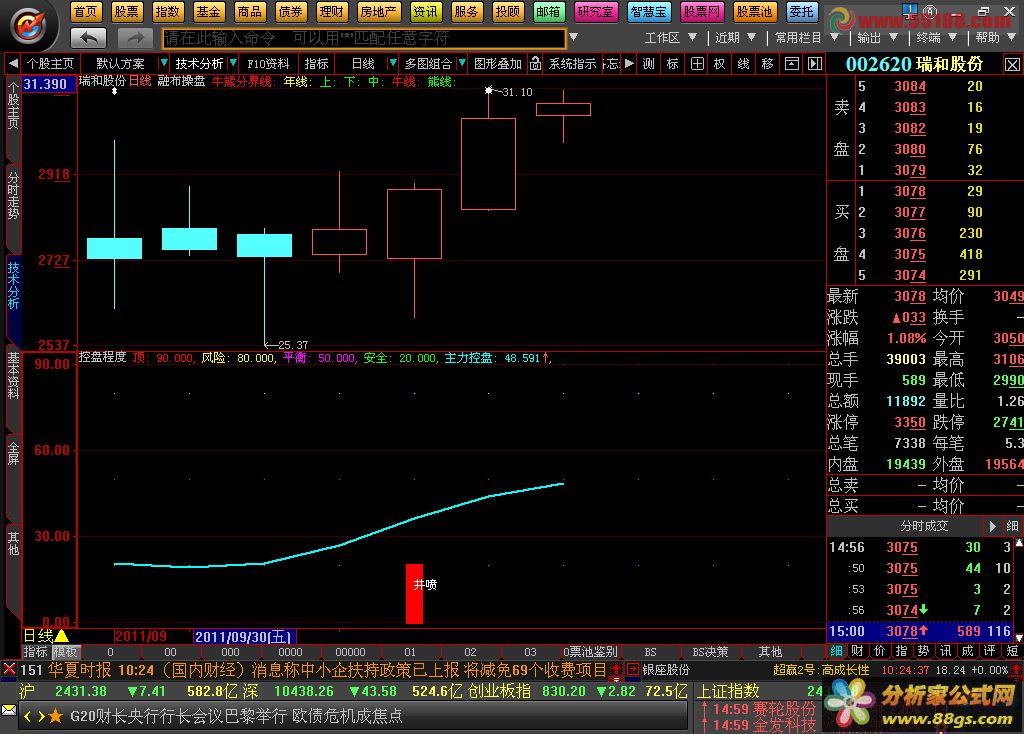Click the 移 toolbar tool
Screen dimensions: 1024x734
767,63
